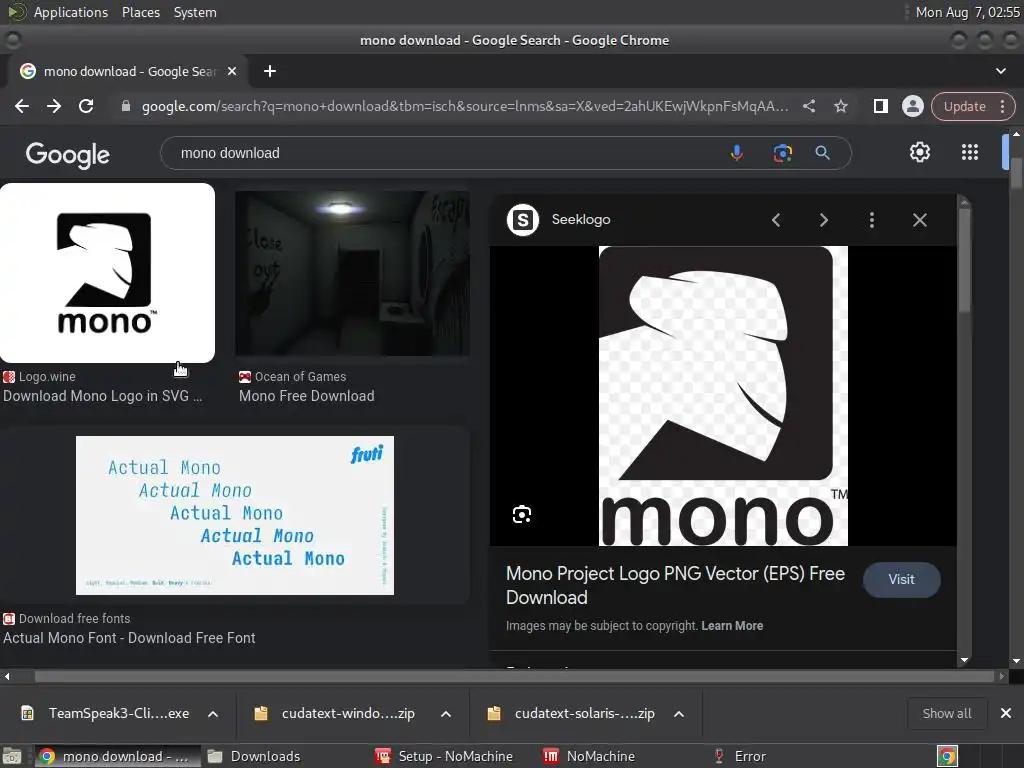Screen dimensions: 1024x768
Task: Click the preview panel vertical scrollbar
Action: [965, 261]
